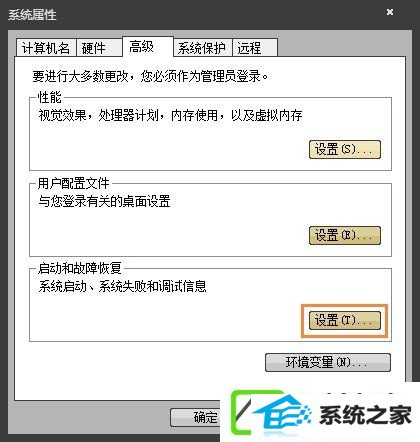The image size is (420, 442).
Task: Confirm with the 确定 button
Action: (195, 417)
